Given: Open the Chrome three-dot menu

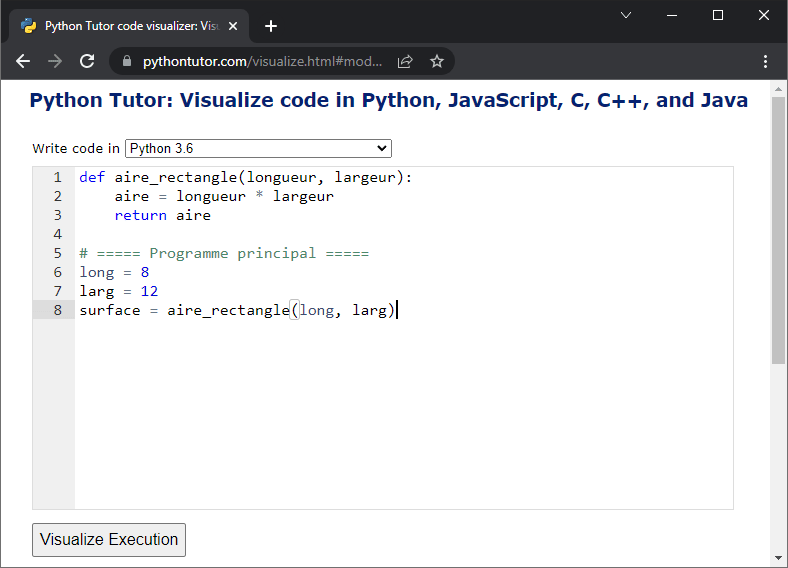Looking at the screenshot, I should tap(765, 61).
